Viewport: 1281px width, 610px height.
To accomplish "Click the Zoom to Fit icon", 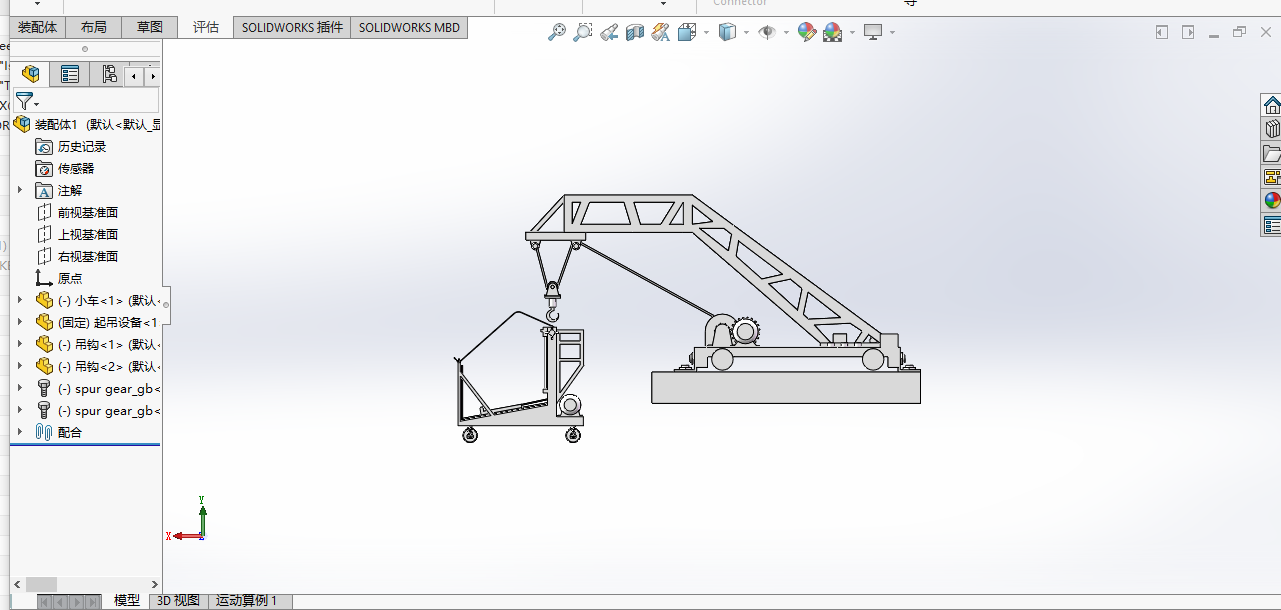I will [x=557, y=32].
